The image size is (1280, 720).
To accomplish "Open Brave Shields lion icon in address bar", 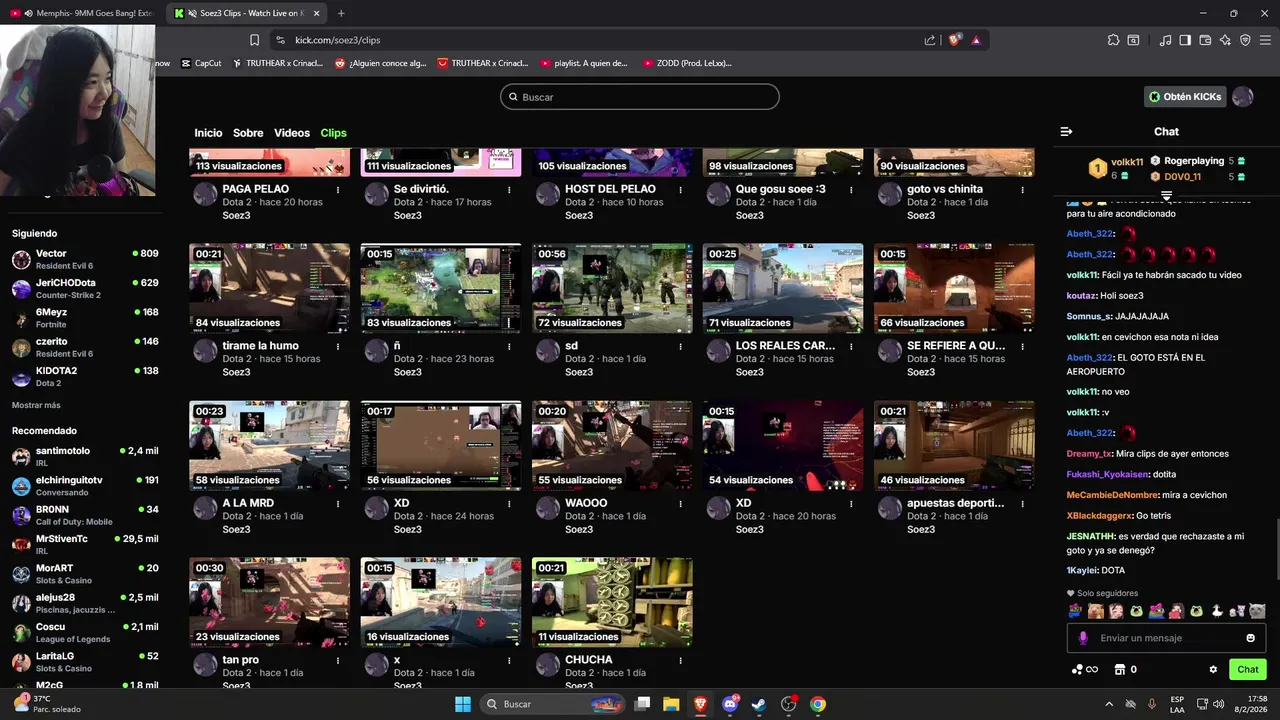I will (x=955, y=40).
